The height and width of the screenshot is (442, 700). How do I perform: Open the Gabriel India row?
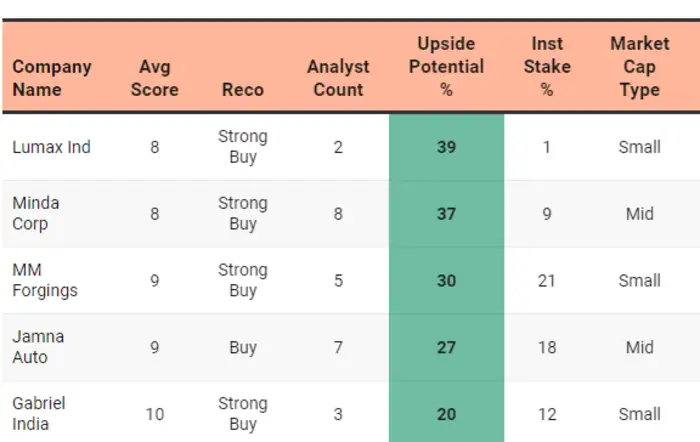point(39,414)
